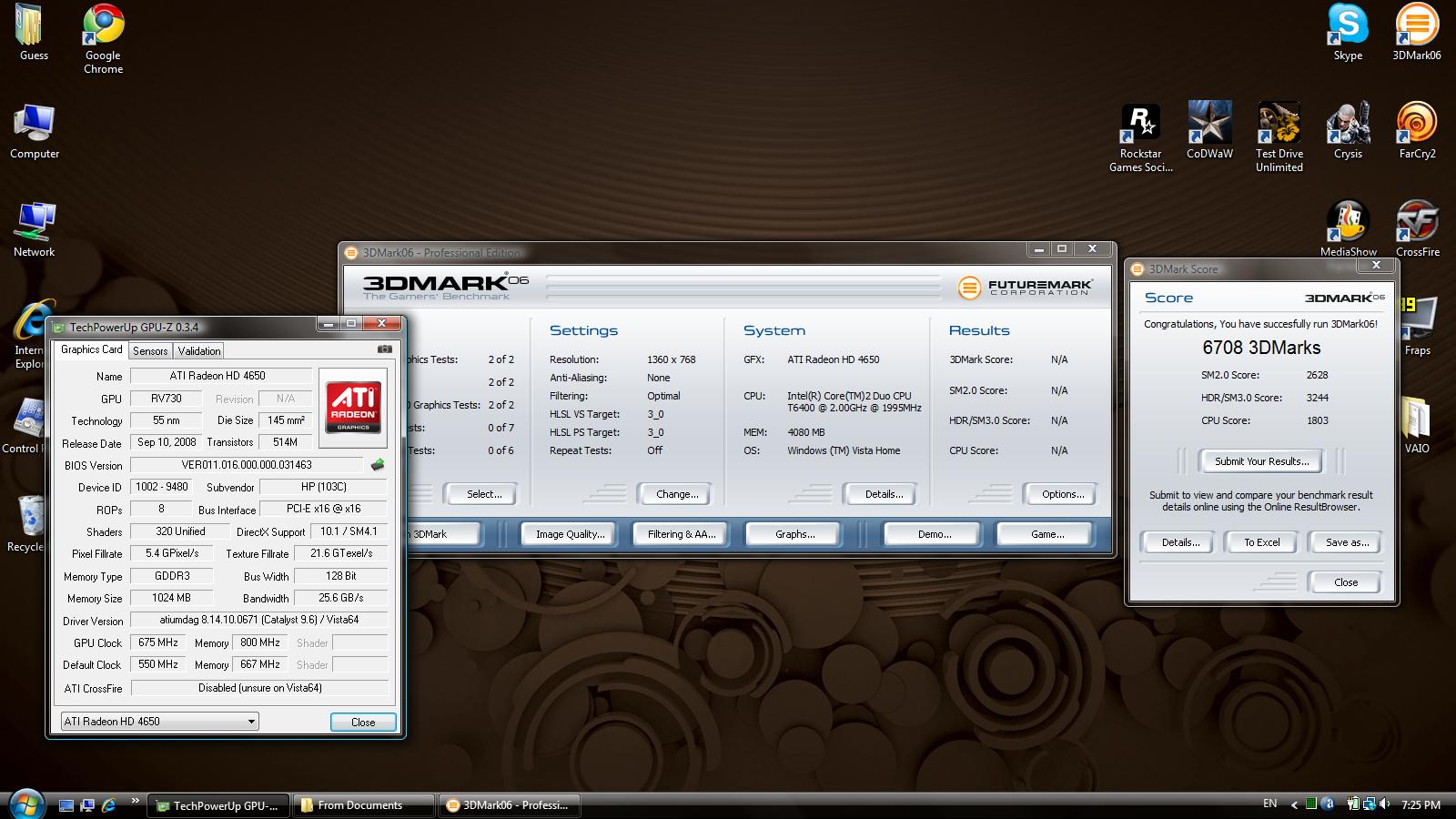Open the Fraps desktop shortcut
Screen dimensions: 1456x819
click(x=1417, y=328)
